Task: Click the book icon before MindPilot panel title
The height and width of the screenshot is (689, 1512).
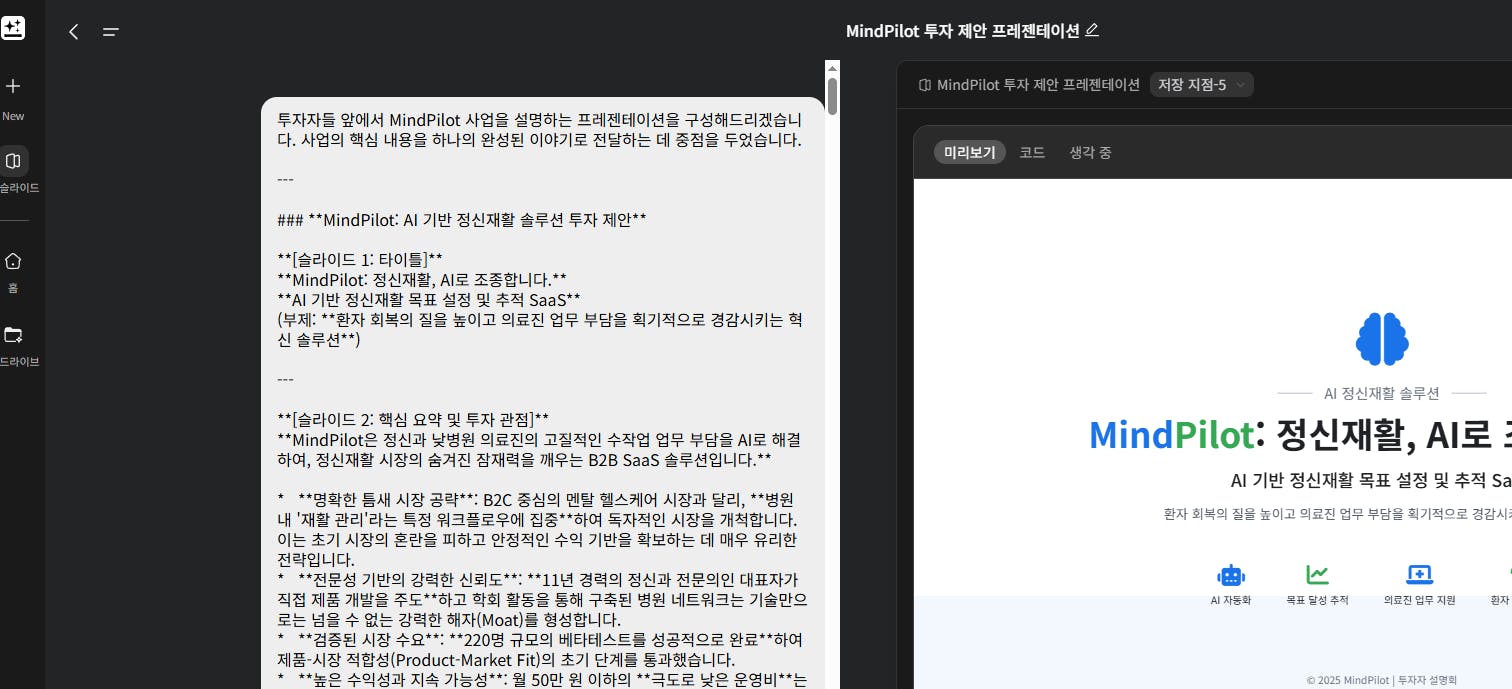Action: point(925,85)
